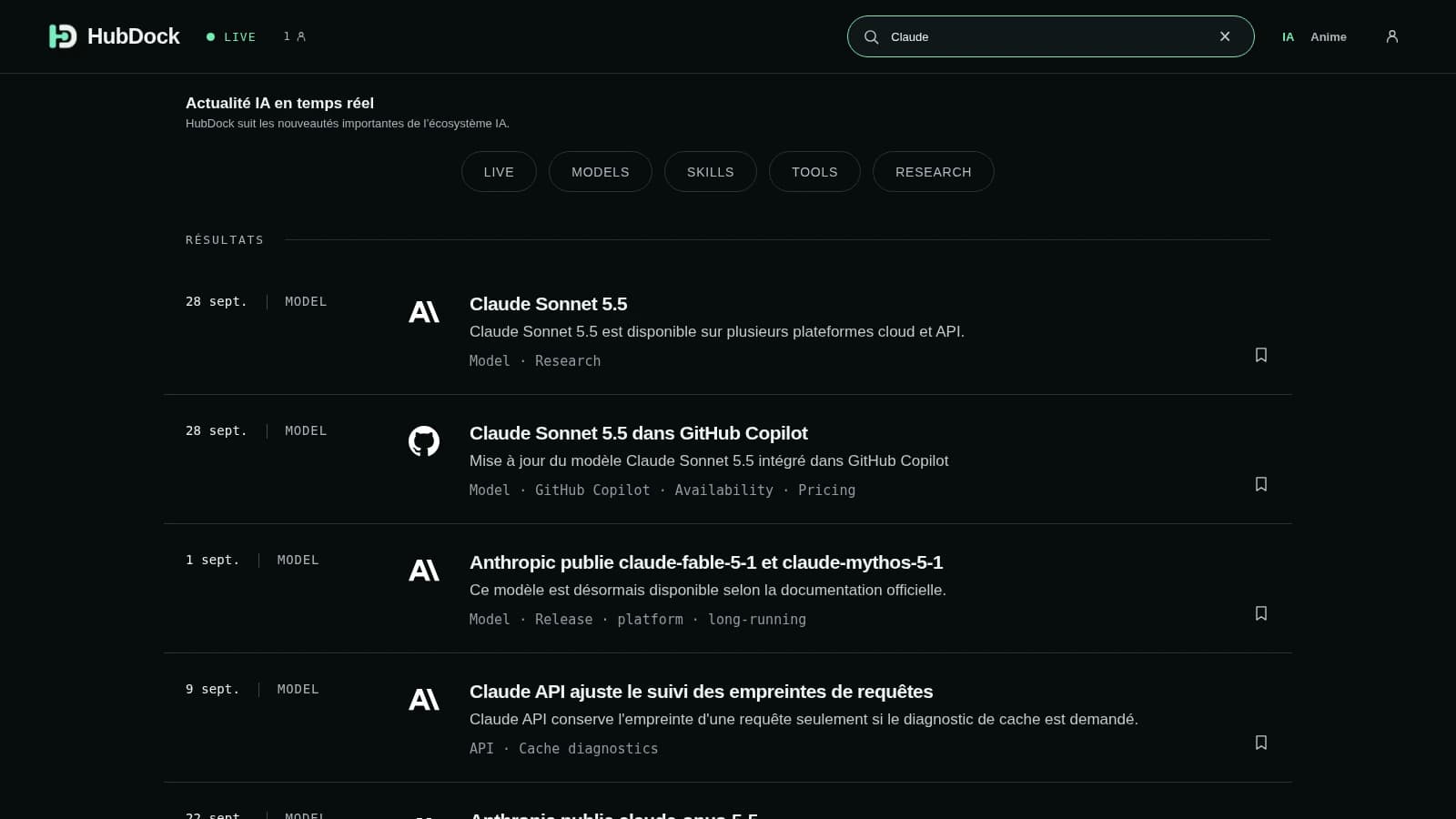Open 'Claude API ajuste le suivi' headline
This screenshot has height=819, width=1456.
coord(701,692)
